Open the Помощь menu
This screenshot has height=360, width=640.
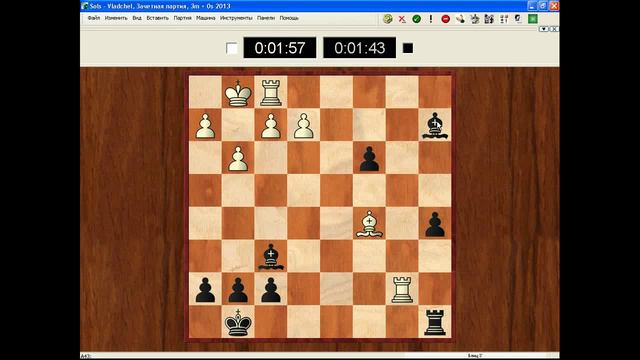coord(289,18)
